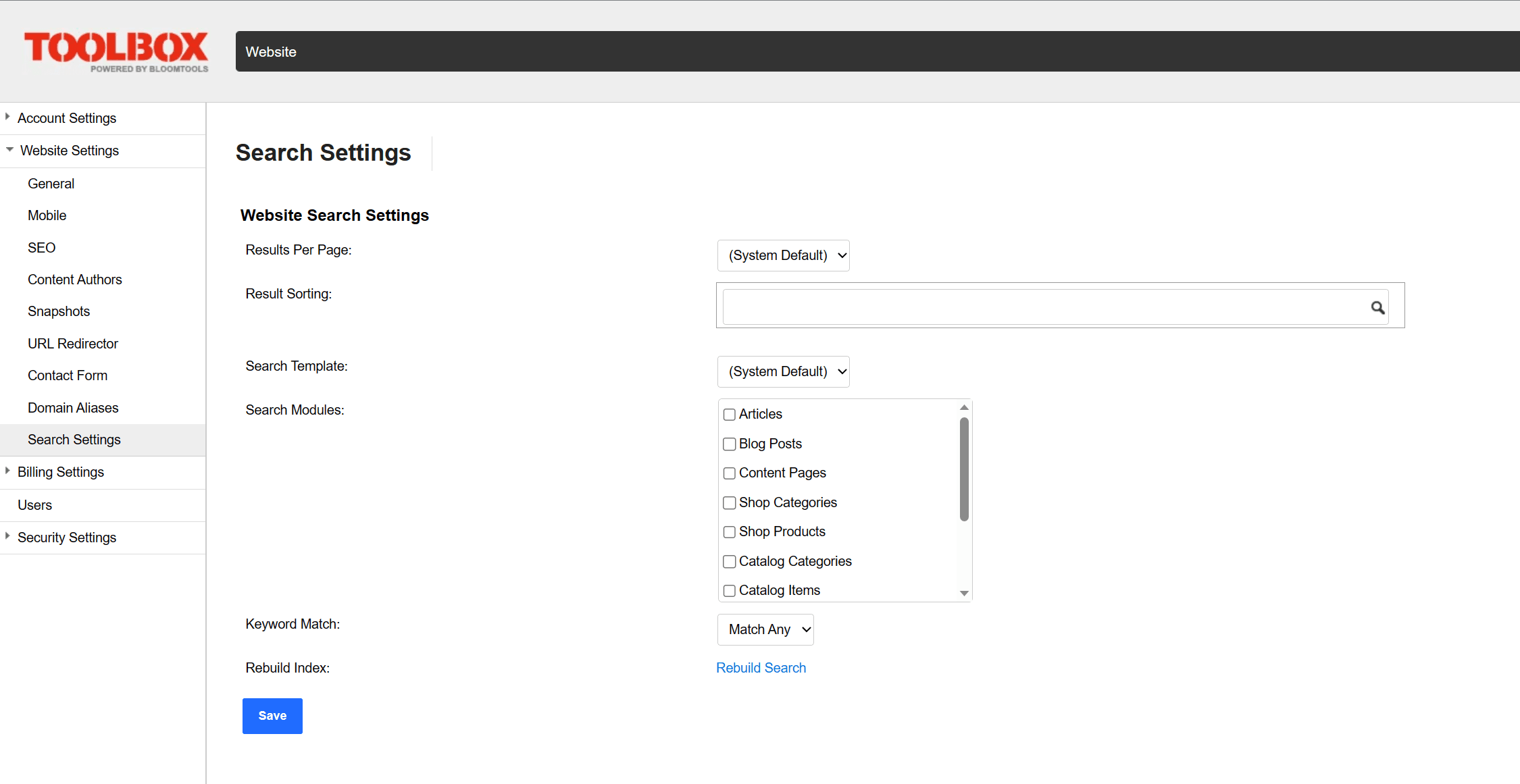Open URL Redirector menu item
1520x784 pixels.
[73, 344]
